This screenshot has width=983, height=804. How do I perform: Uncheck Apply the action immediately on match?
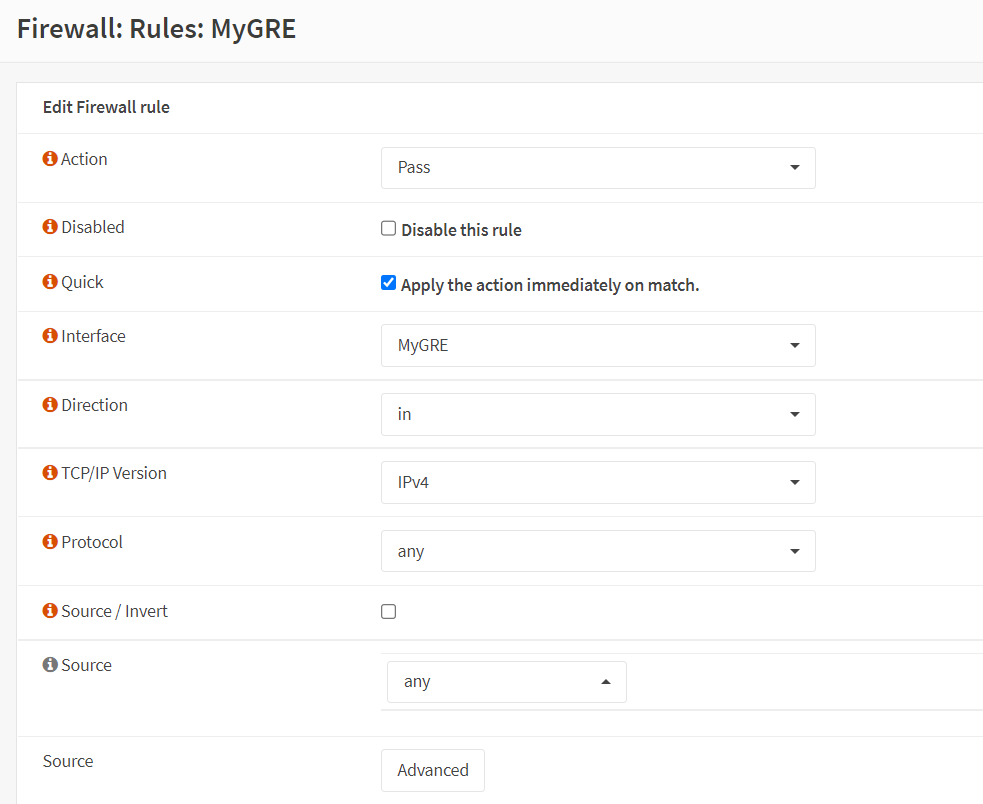coord(389,283)
